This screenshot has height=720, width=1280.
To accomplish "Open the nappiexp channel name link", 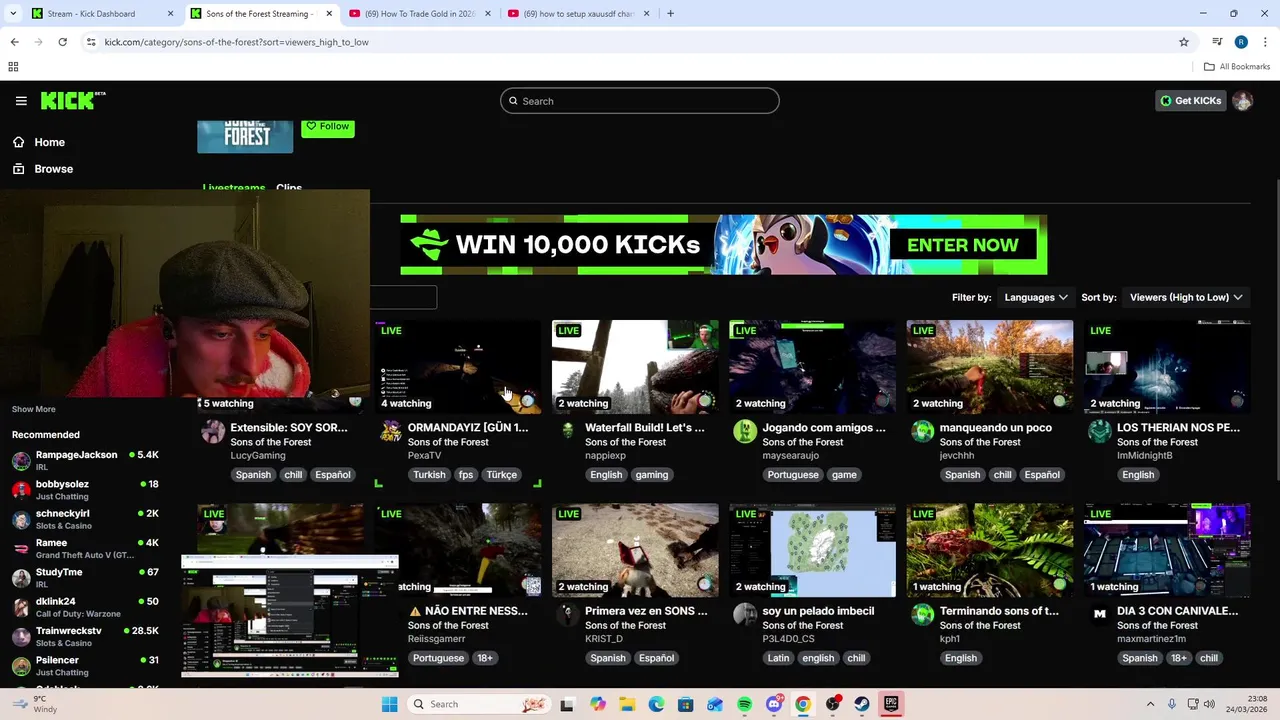I will point(605,455).
